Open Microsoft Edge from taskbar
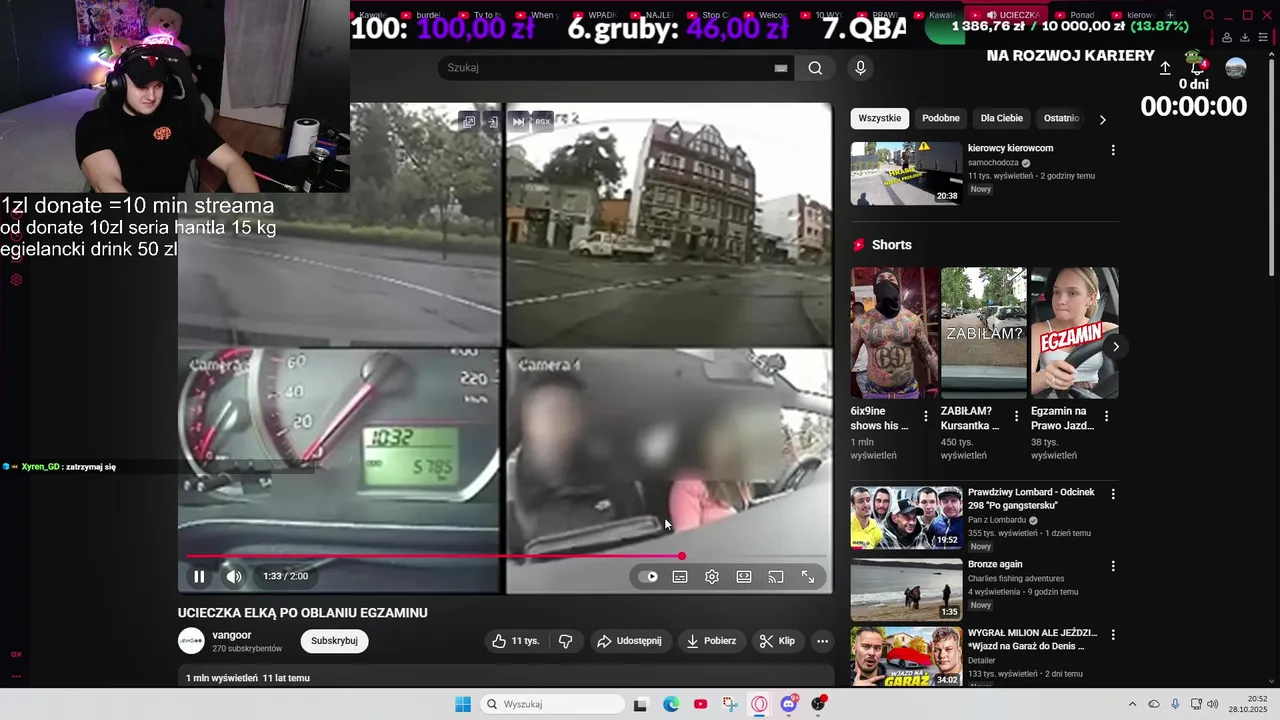The width and height of the screenshot is (1280, 720). click(671, 704)
